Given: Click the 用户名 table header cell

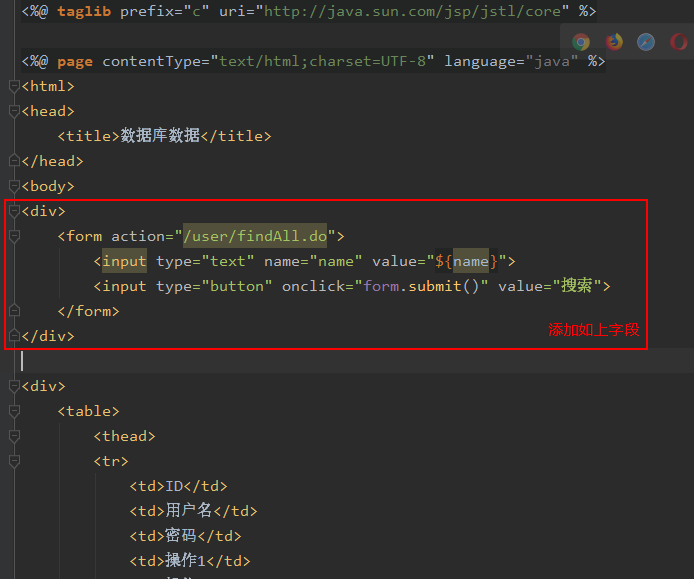Looking at the screenshot, I should (x=189, y=511).
